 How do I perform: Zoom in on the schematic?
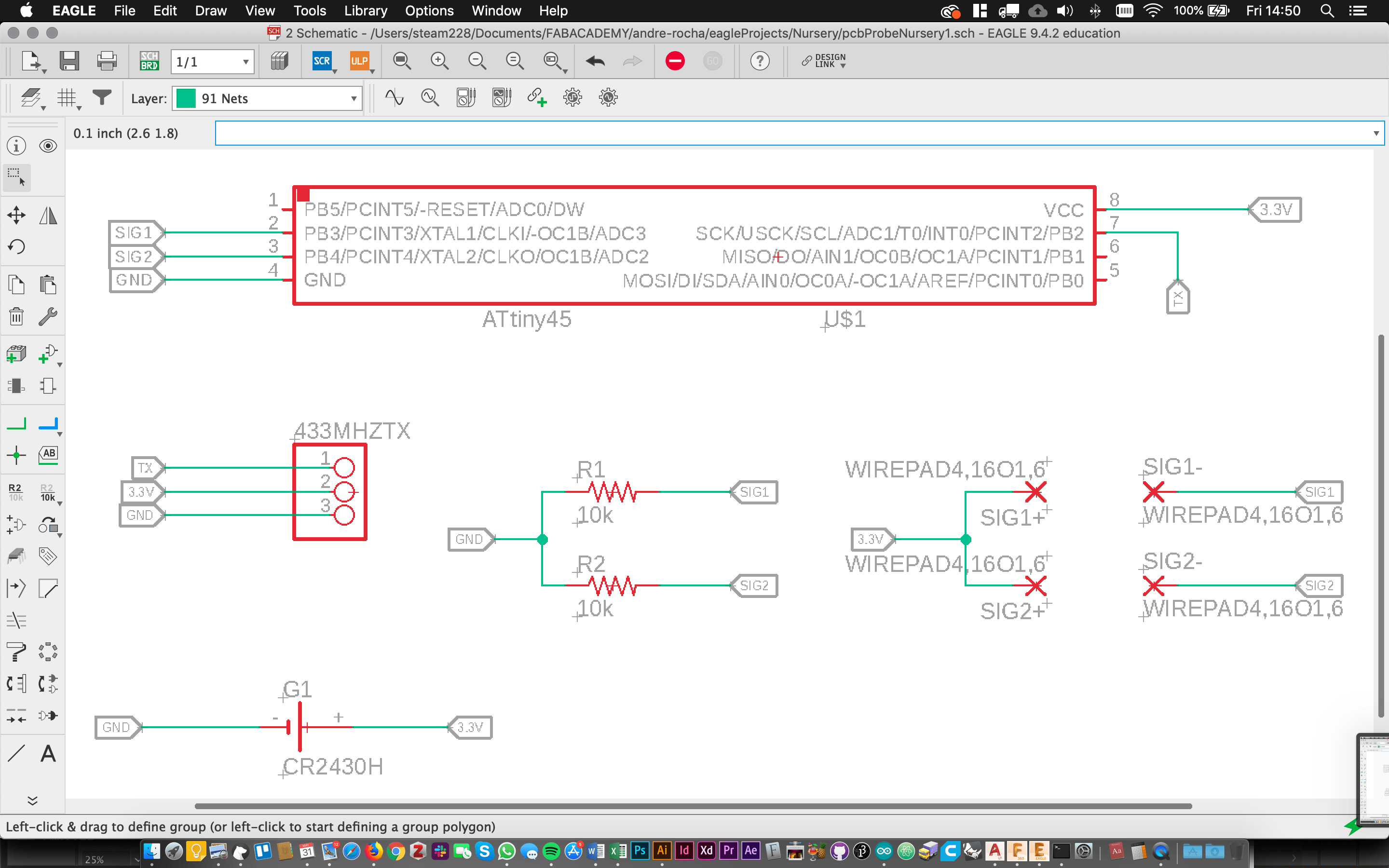(x=440, y=61)
